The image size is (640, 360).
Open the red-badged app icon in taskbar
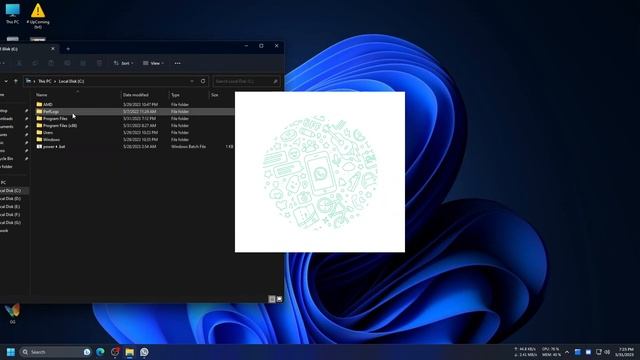(115, 352)
